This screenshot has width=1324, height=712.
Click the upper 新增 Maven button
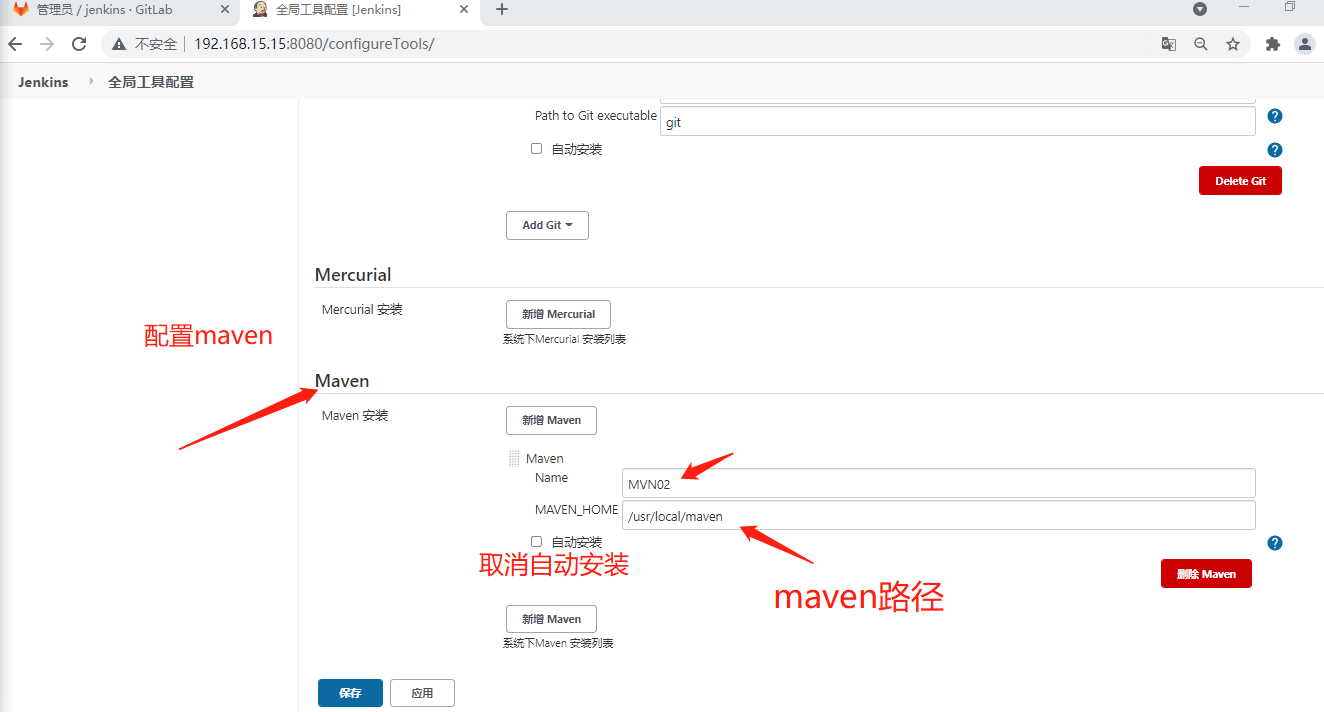551,420
